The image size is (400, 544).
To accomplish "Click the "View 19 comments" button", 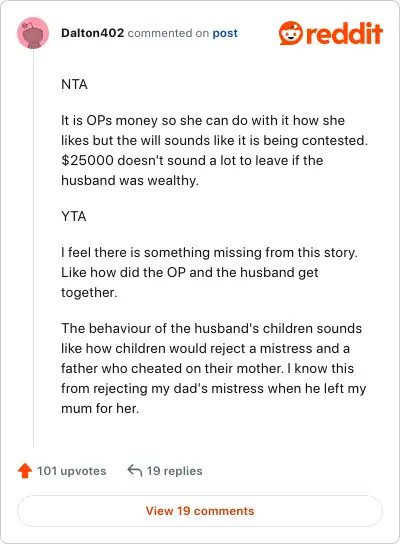I will [x=200, y=511].
